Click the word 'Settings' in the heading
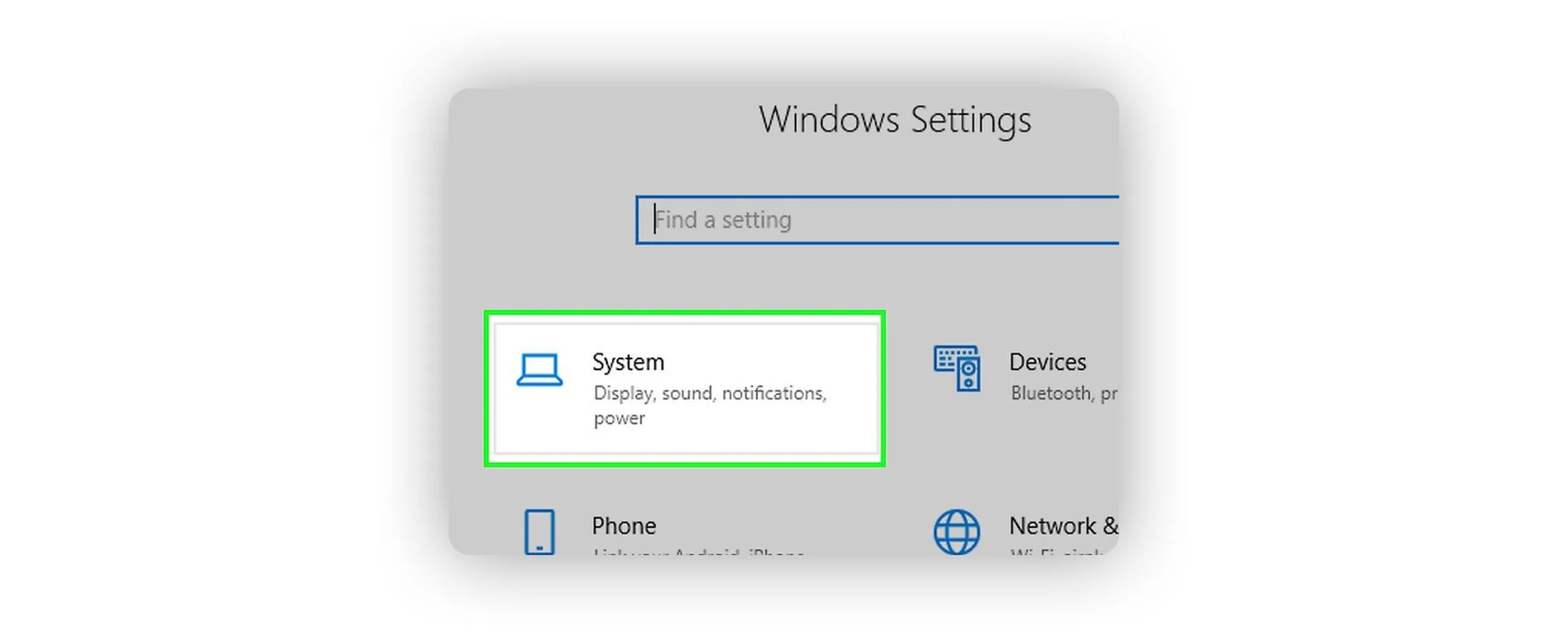The height and width of the screenshot is (644, 1568). pyautogui.click(x=971, y=119)
